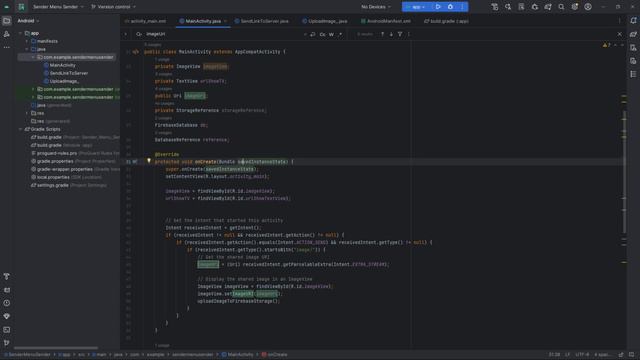Toggle Regex option in find bar
Image resolution: width=640 pixels, height=360 pixels.
click(x=340, y=34)
